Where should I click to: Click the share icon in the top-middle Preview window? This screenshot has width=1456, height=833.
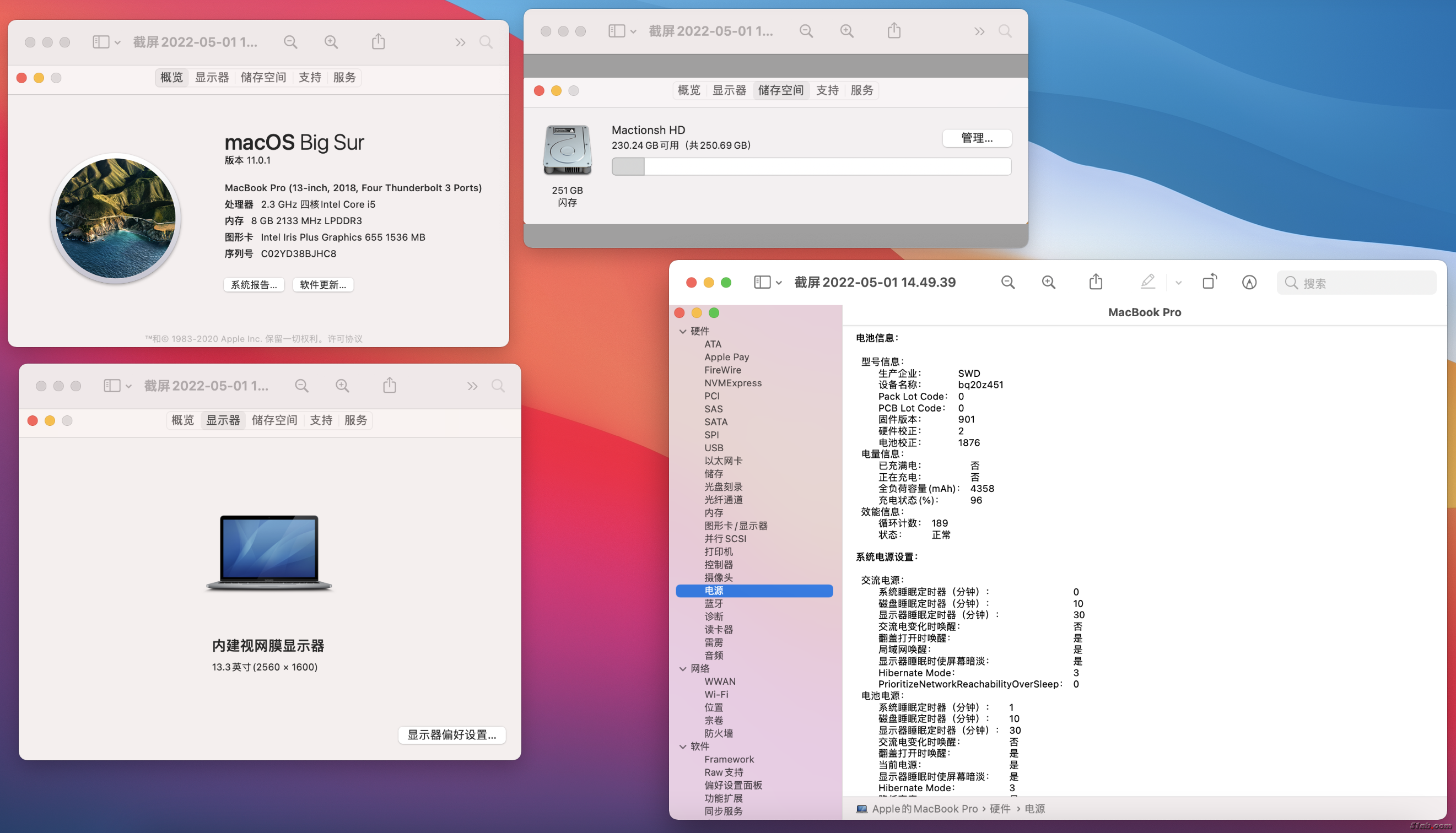pyautogui.click(x=894, y=31)
